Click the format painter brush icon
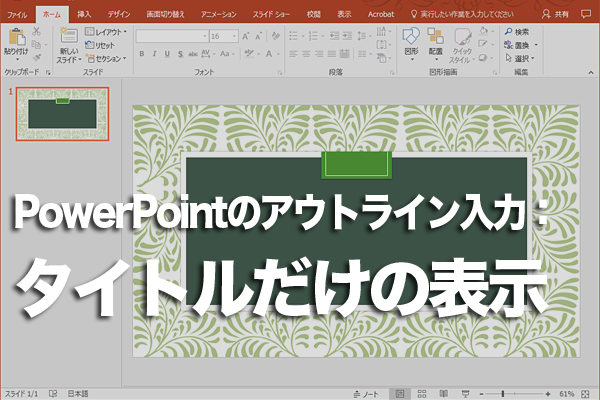 pyautogui.click(x=37, y=58)
